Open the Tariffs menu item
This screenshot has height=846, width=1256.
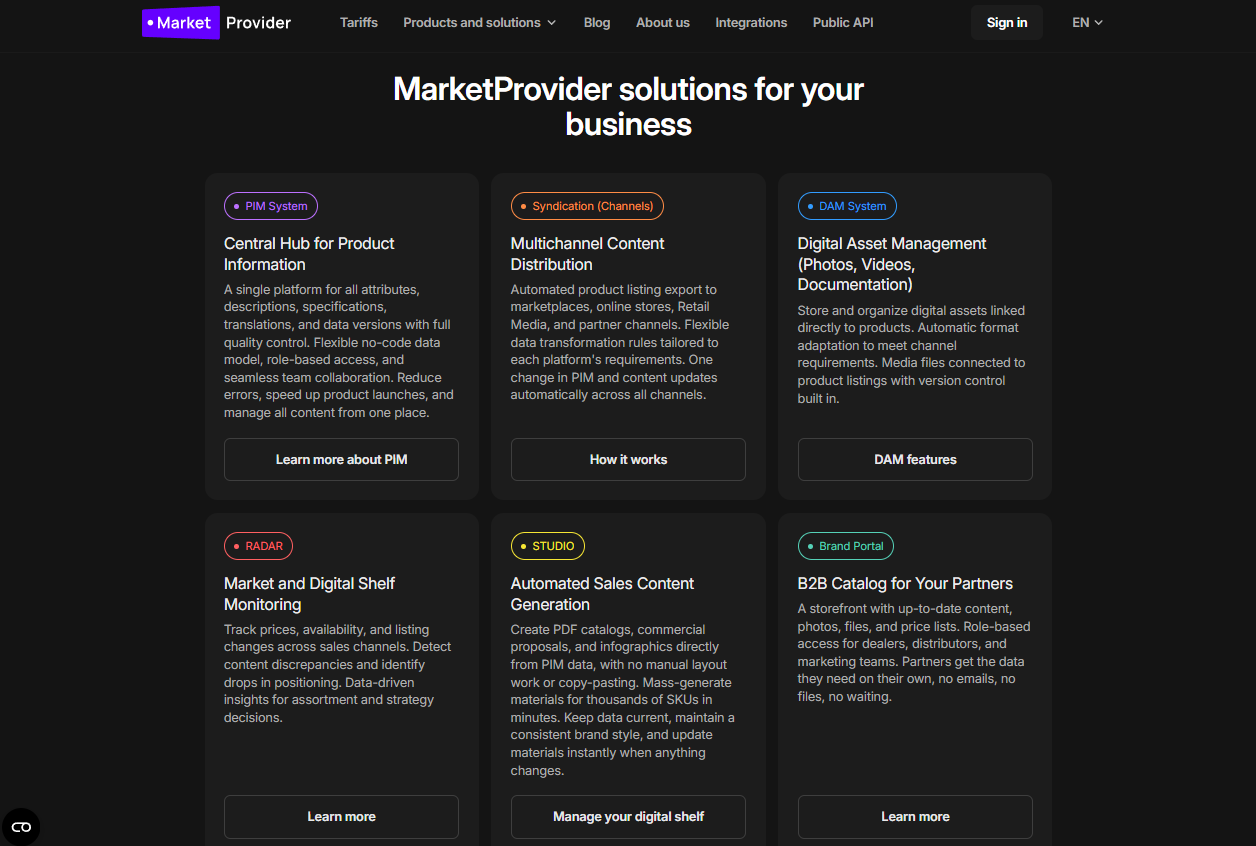coord(359,22)
